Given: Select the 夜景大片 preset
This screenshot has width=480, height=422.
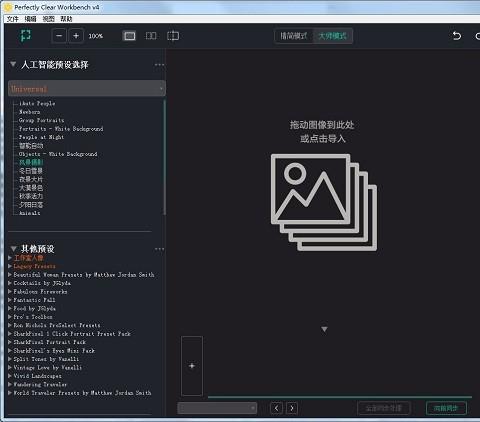Looking at the screenshot, I should click(x=31, y=179).
